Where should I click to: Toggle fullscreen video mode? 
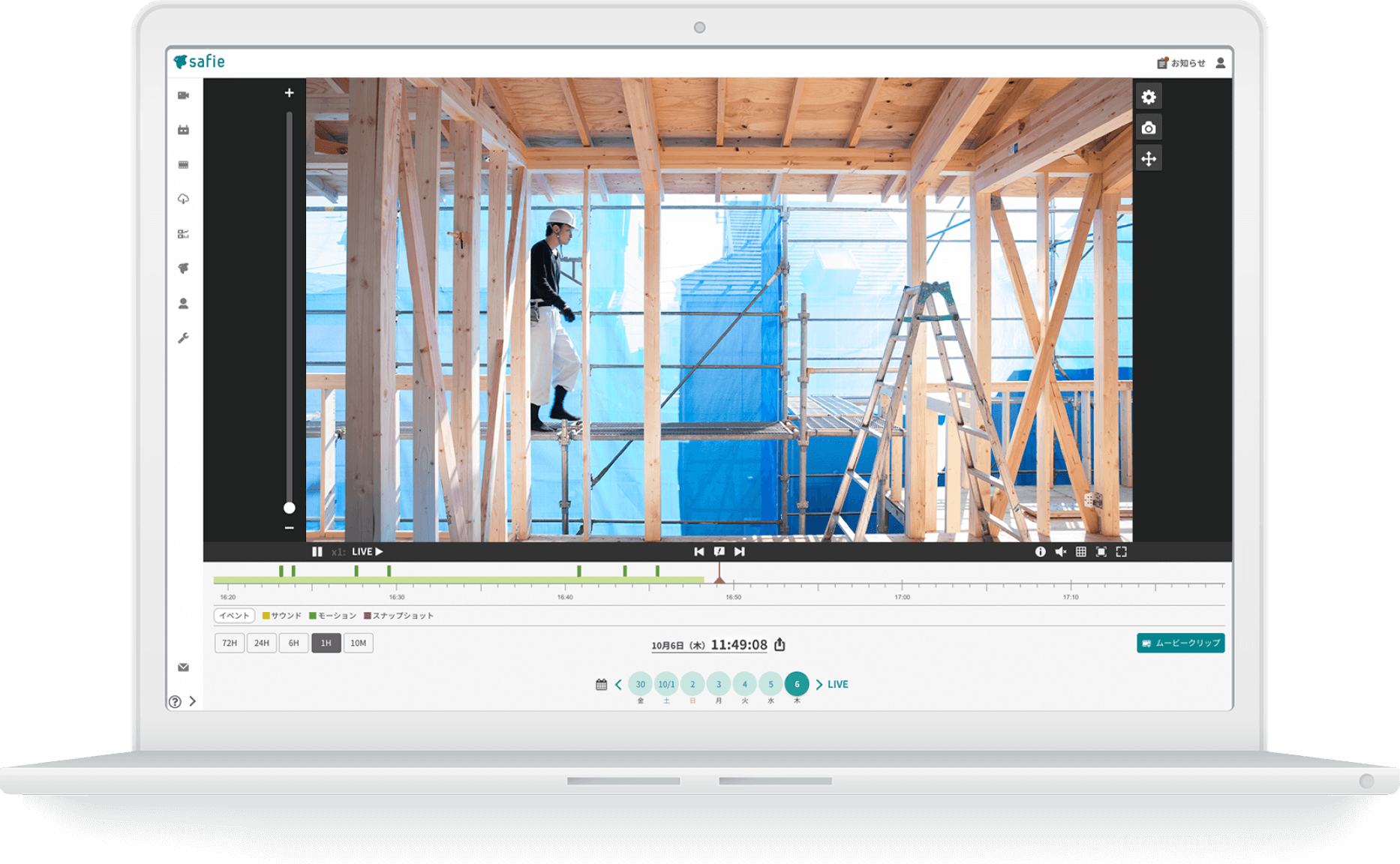tap(1121, 552)
